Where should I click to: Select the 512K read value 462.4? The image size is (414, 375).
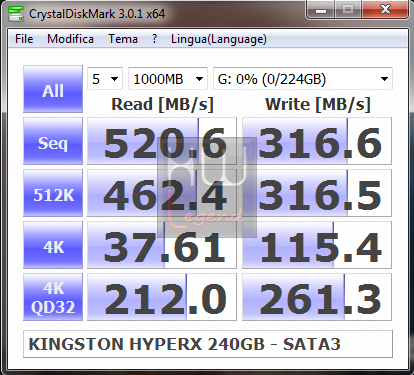point(162,193)
